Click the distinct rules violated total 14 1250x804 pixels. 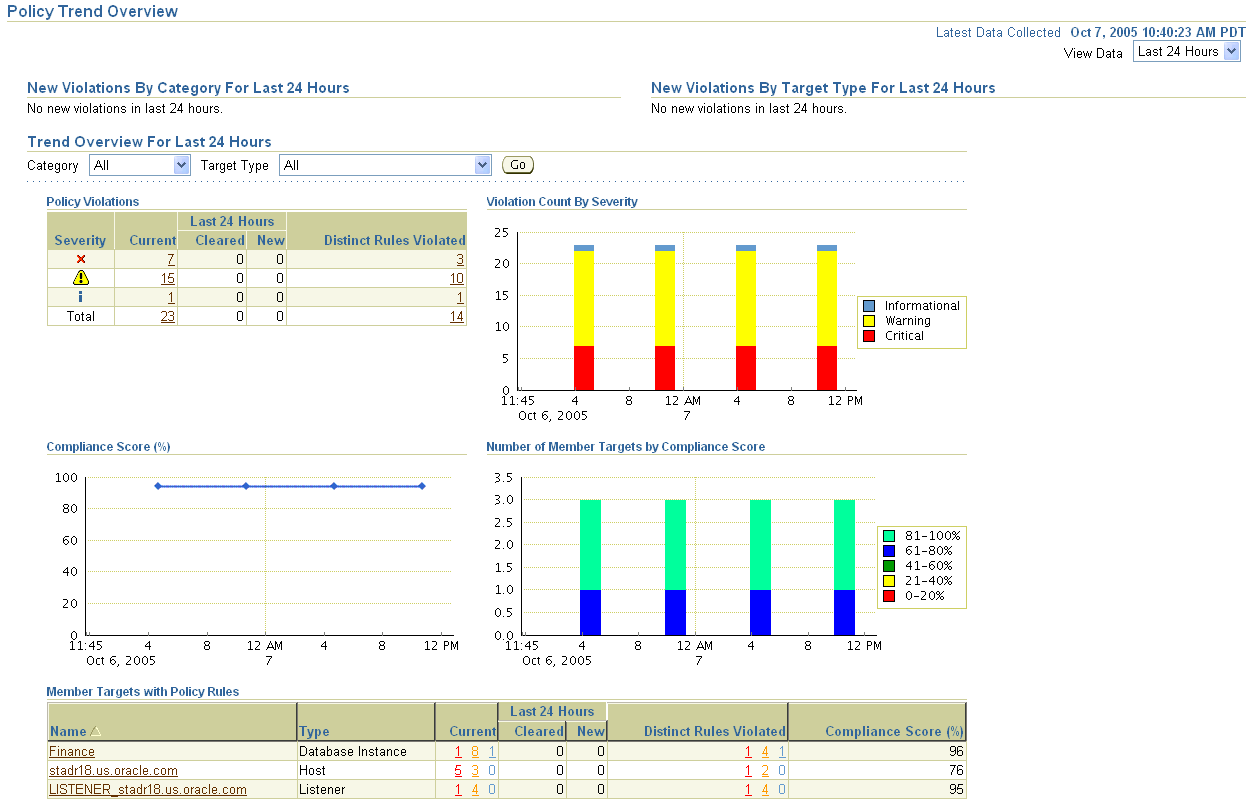458,316
